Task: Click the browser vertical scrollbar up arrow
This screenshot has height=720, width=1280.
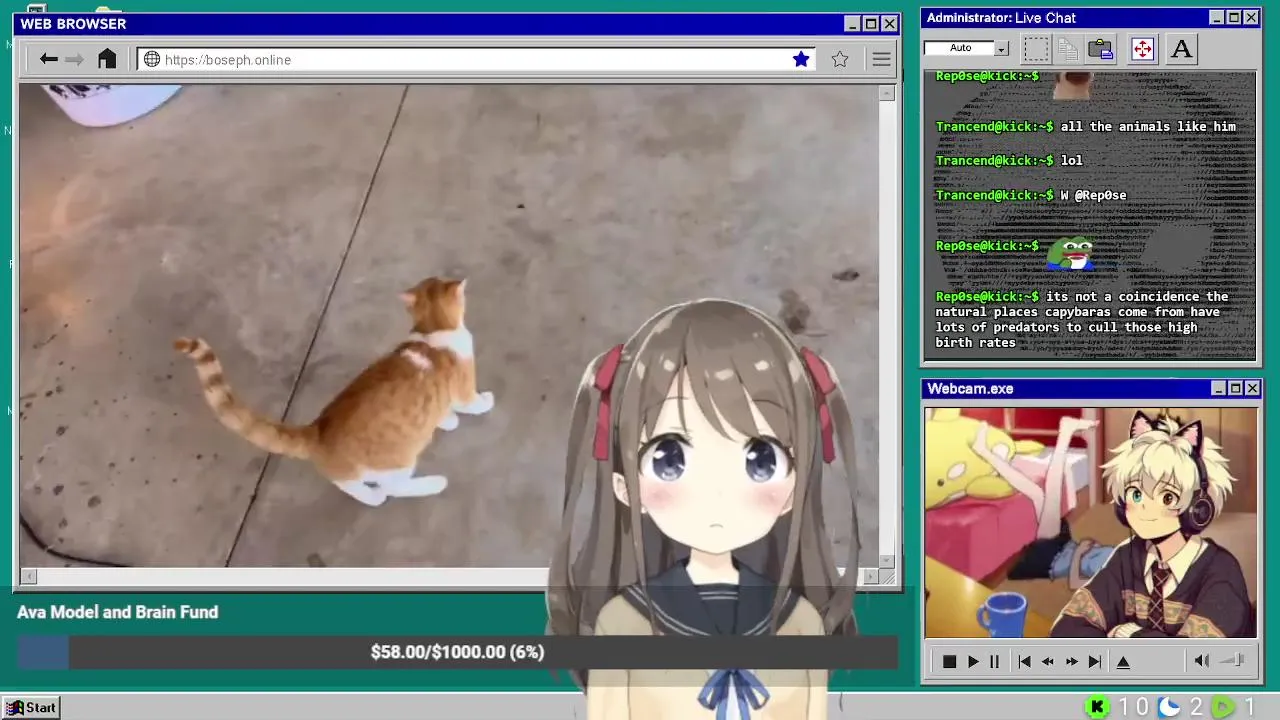Action: coord(887,93)
